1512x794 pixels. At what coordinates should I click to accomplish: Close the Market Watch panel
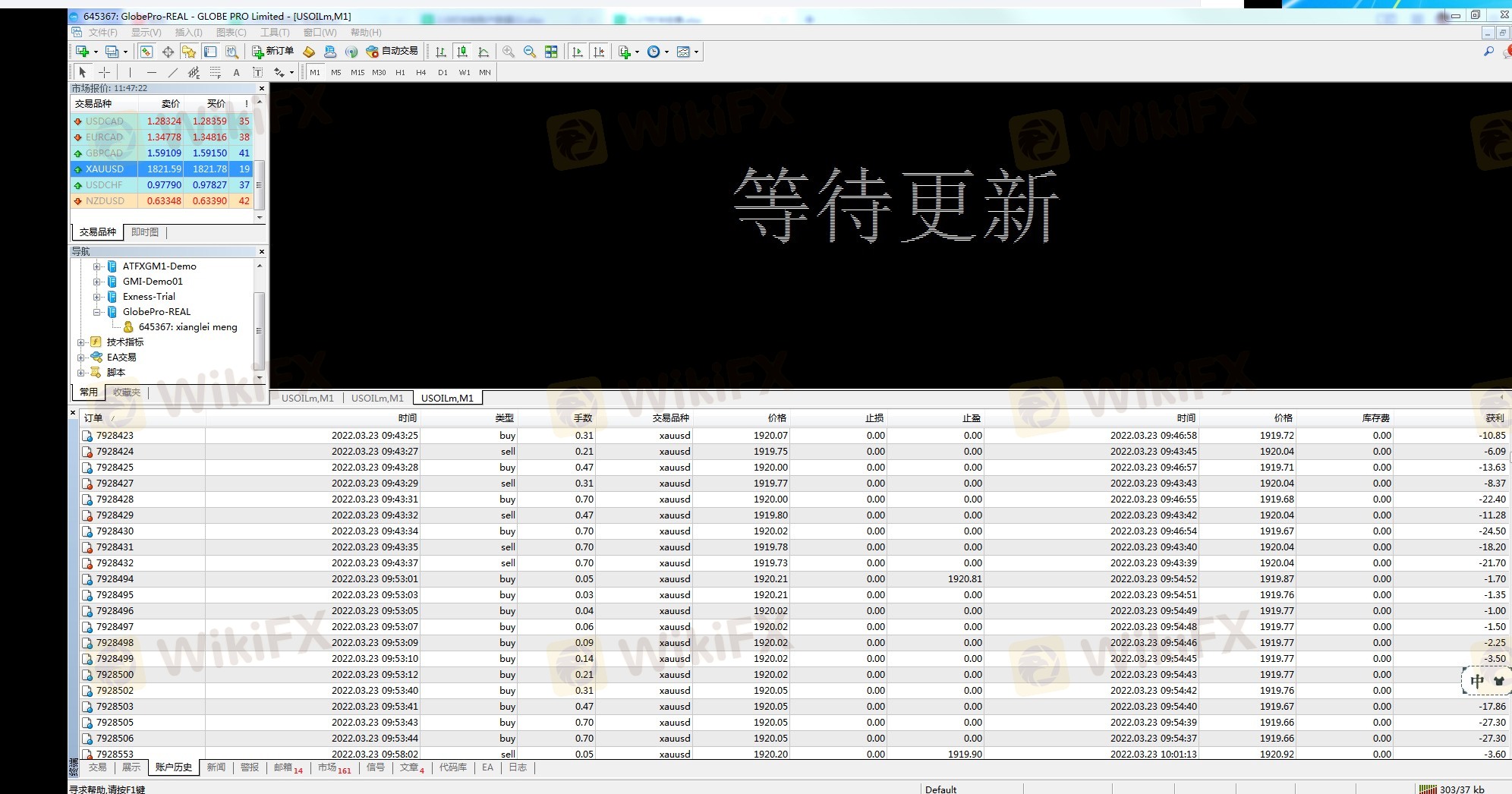(x=261, y=89)
